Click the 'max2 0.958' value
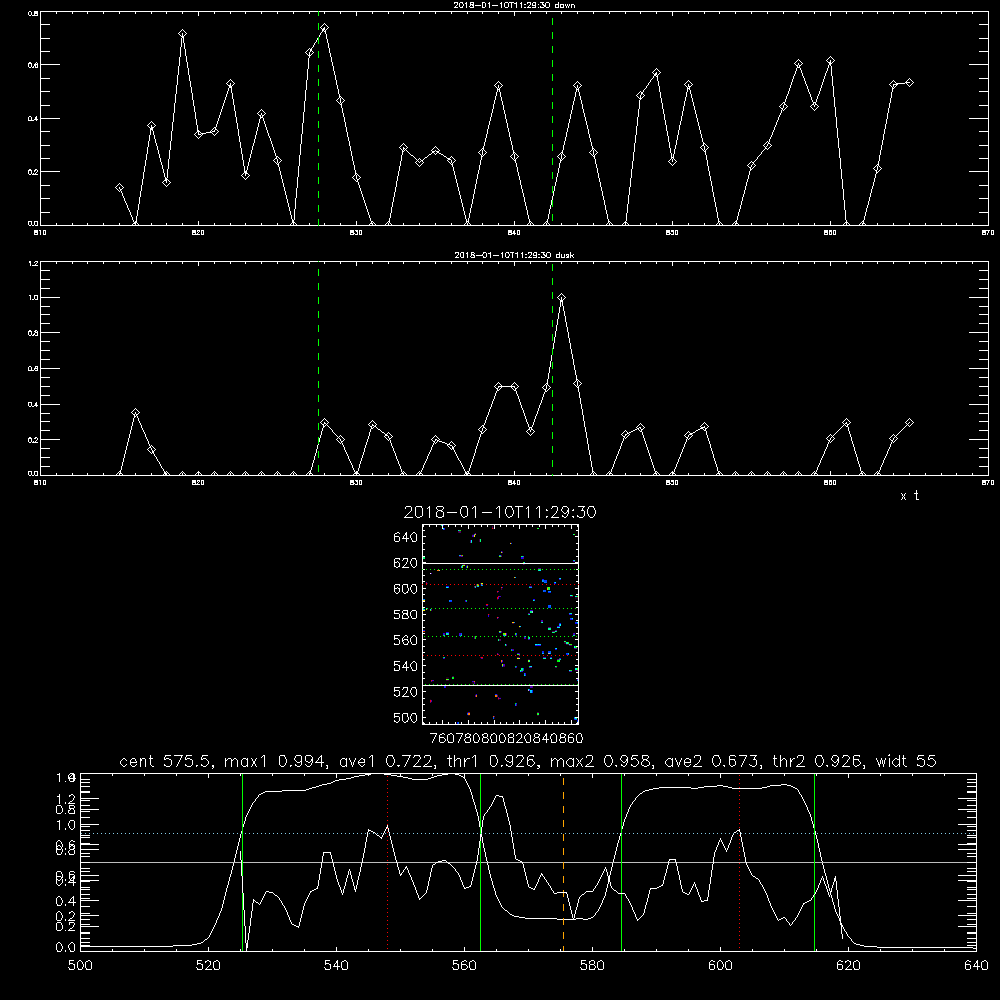Image resolution: width=1000 pixels, height=1000 pixels. [x=603, y=761]
